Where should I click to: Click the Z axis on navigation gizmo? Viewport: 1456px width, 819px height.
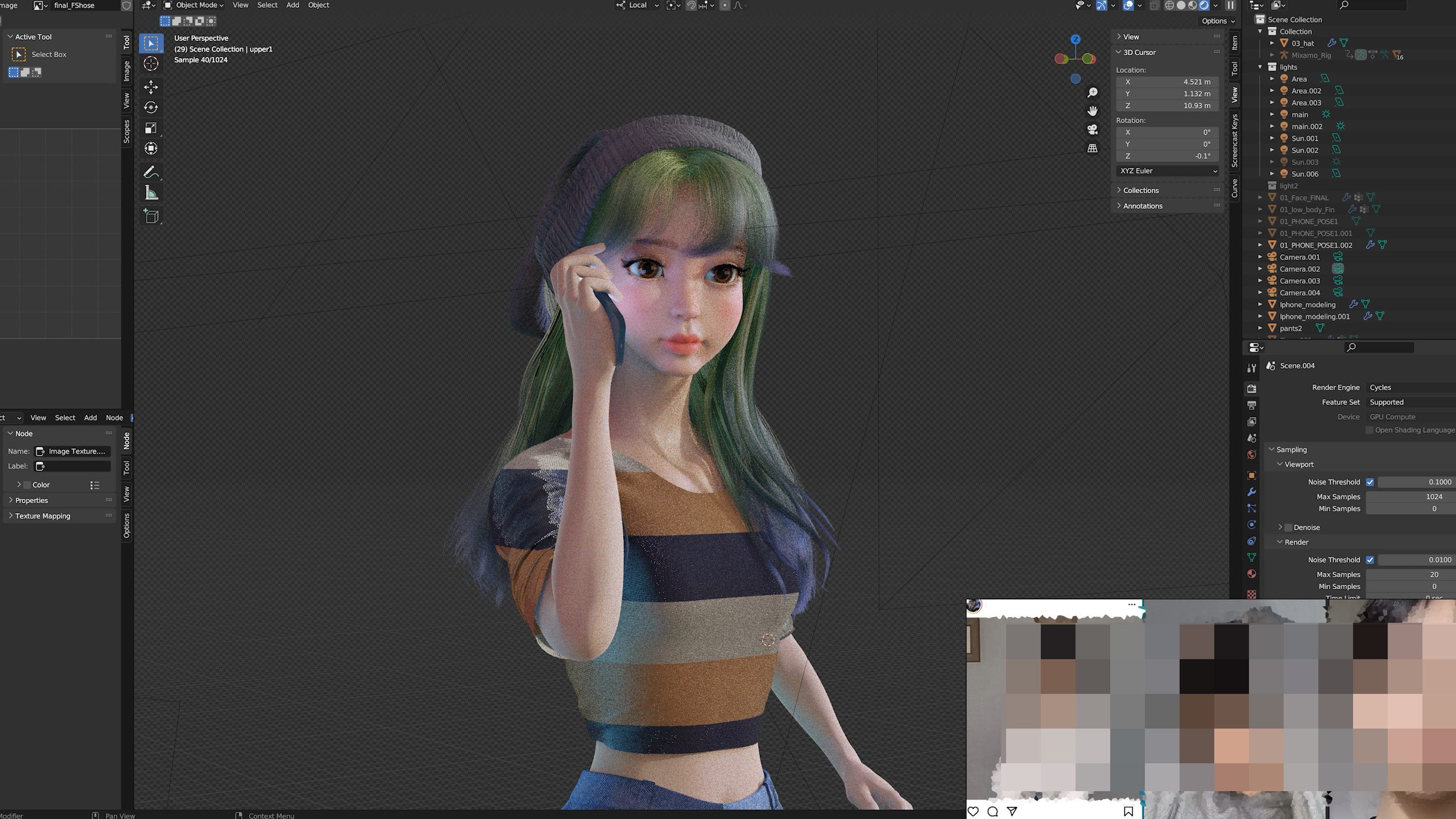click(1075, 39)
